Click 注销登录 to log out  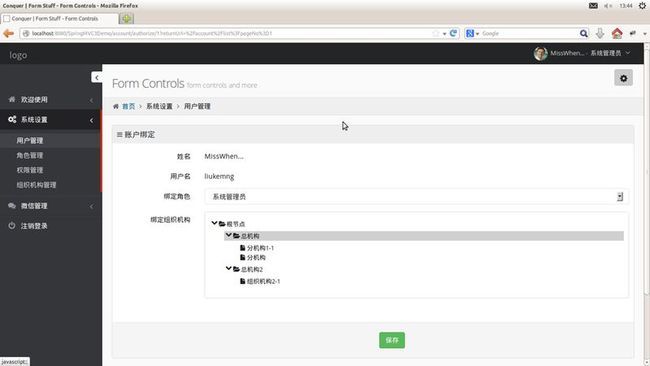pyautogui.click(x=34, y=226)
